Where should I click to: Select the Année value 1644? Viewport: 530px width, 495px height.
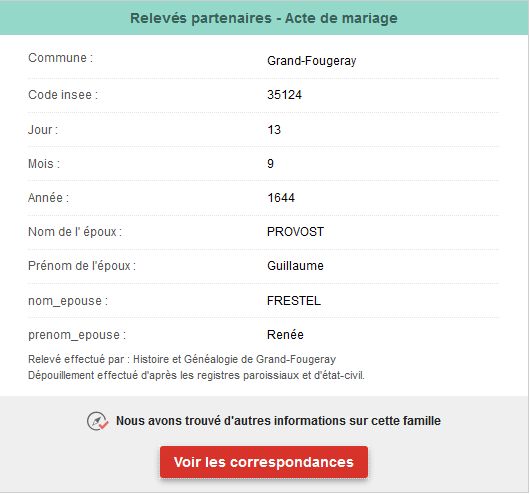[281, 198]
